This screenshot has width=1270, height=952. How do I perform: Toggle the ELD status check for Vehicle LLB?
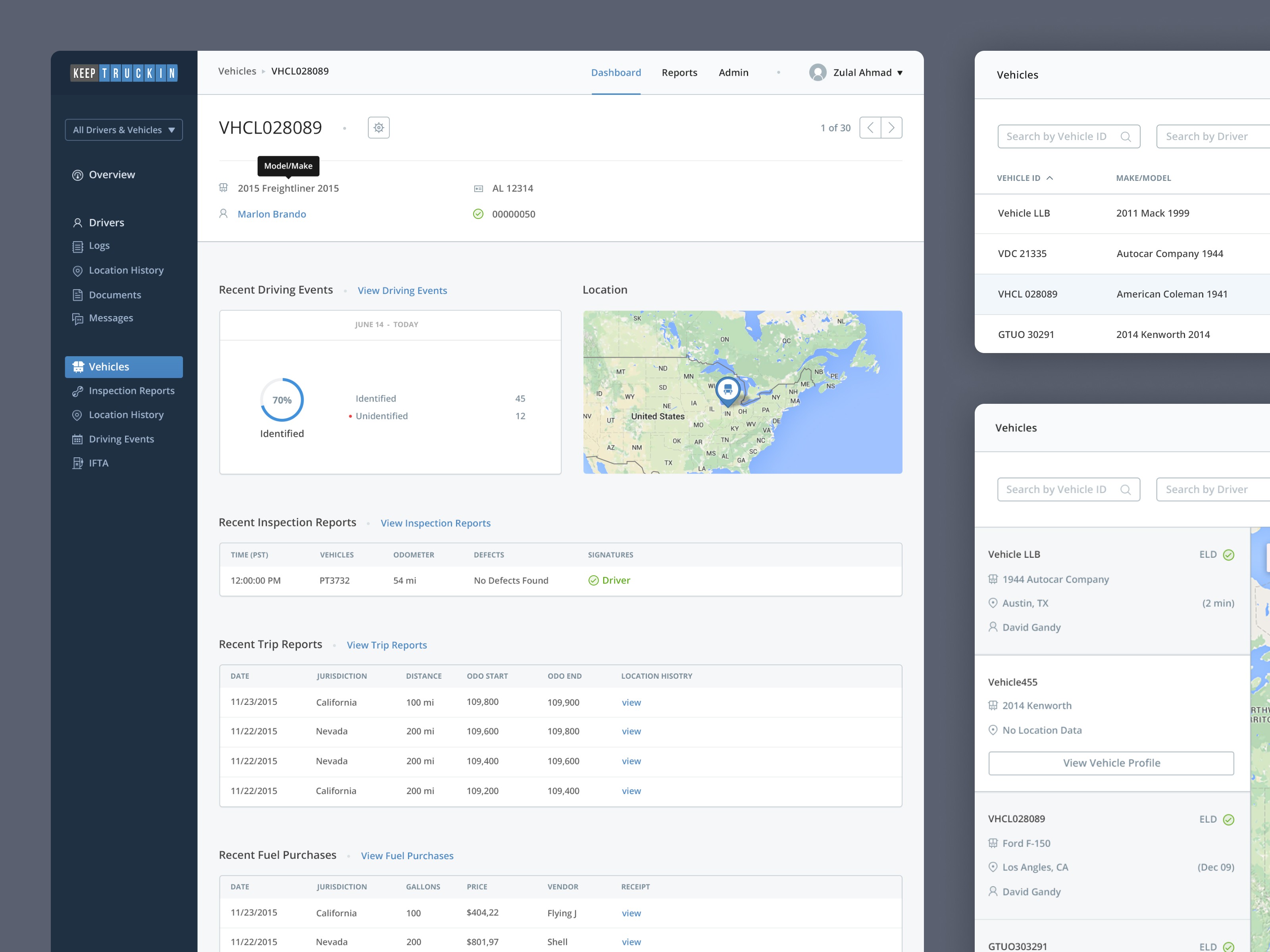click(1229, 554)
